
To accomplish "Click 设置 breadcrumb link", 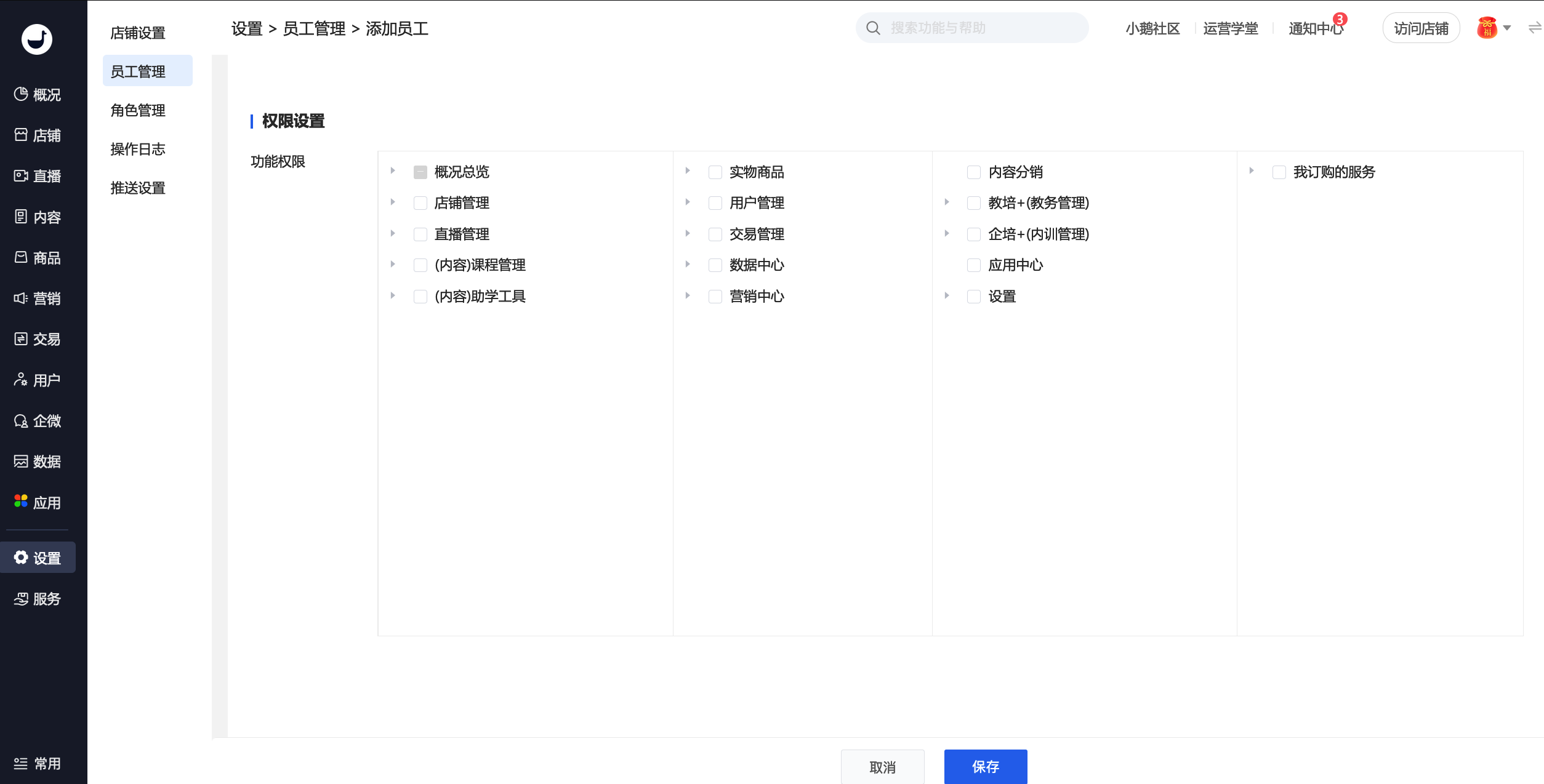I will (x=247, y=28).
